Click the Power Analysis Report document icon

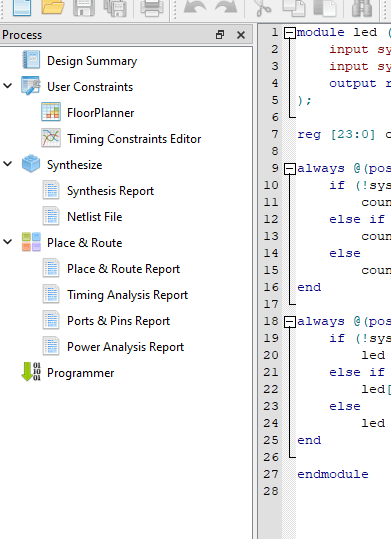[x=51, y=346]
